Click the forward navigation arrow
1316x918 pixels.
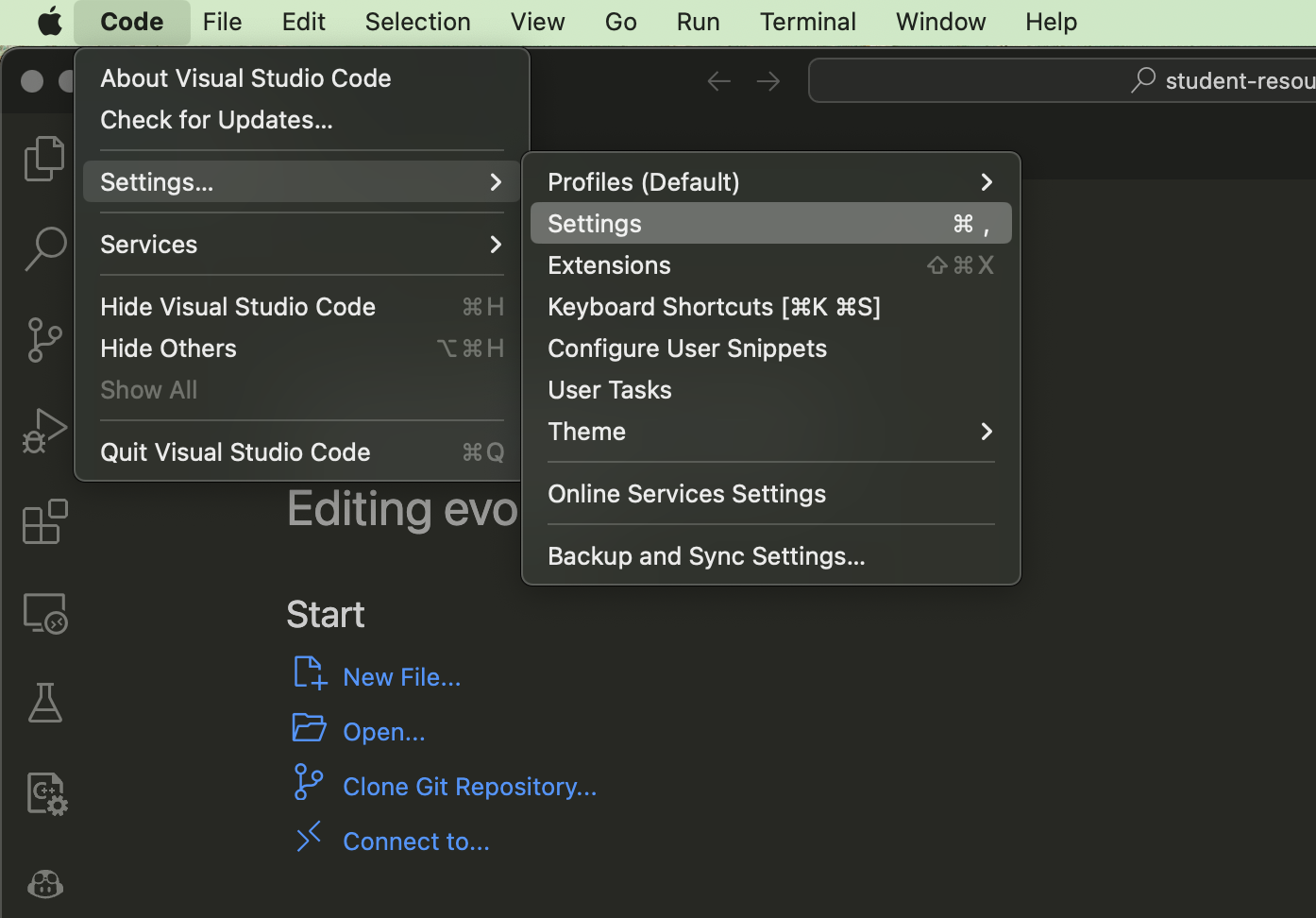click(x=768, y=80)
